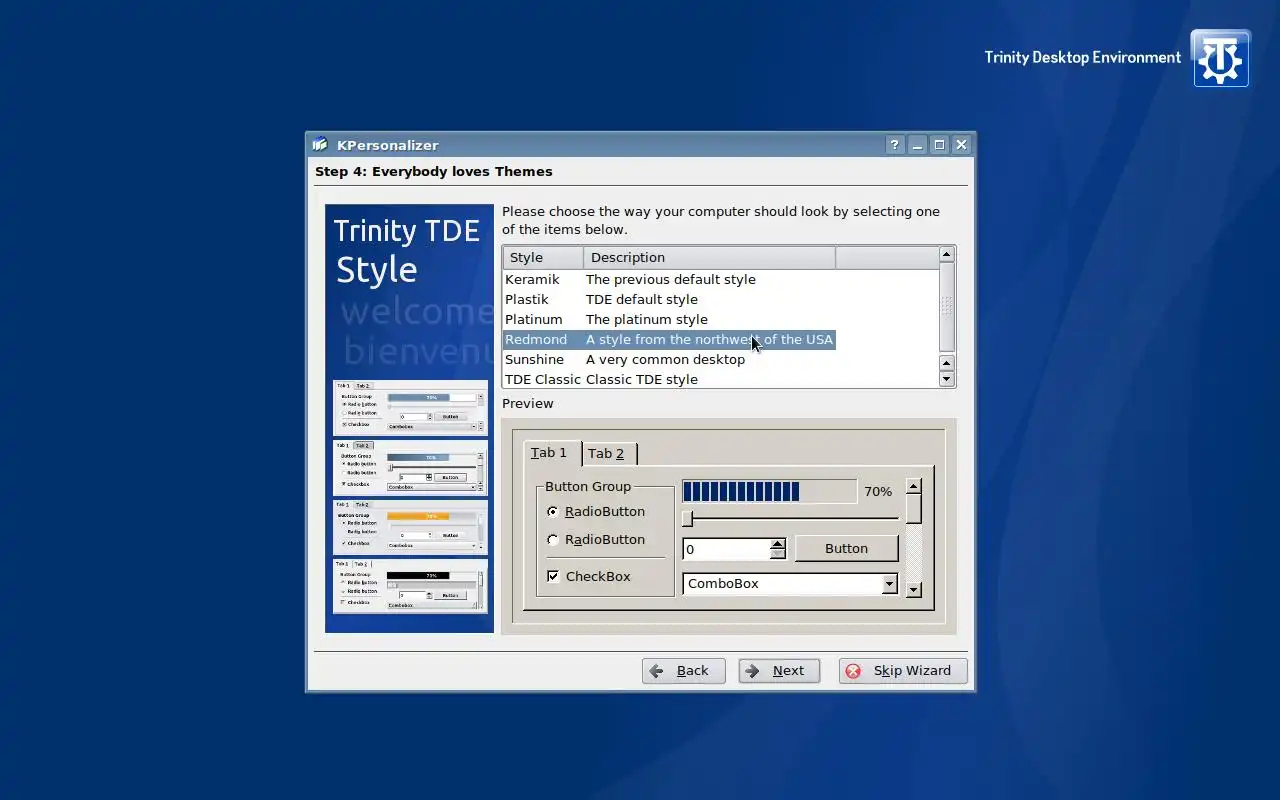Click the preview slider handle

(x=688, y=518)
